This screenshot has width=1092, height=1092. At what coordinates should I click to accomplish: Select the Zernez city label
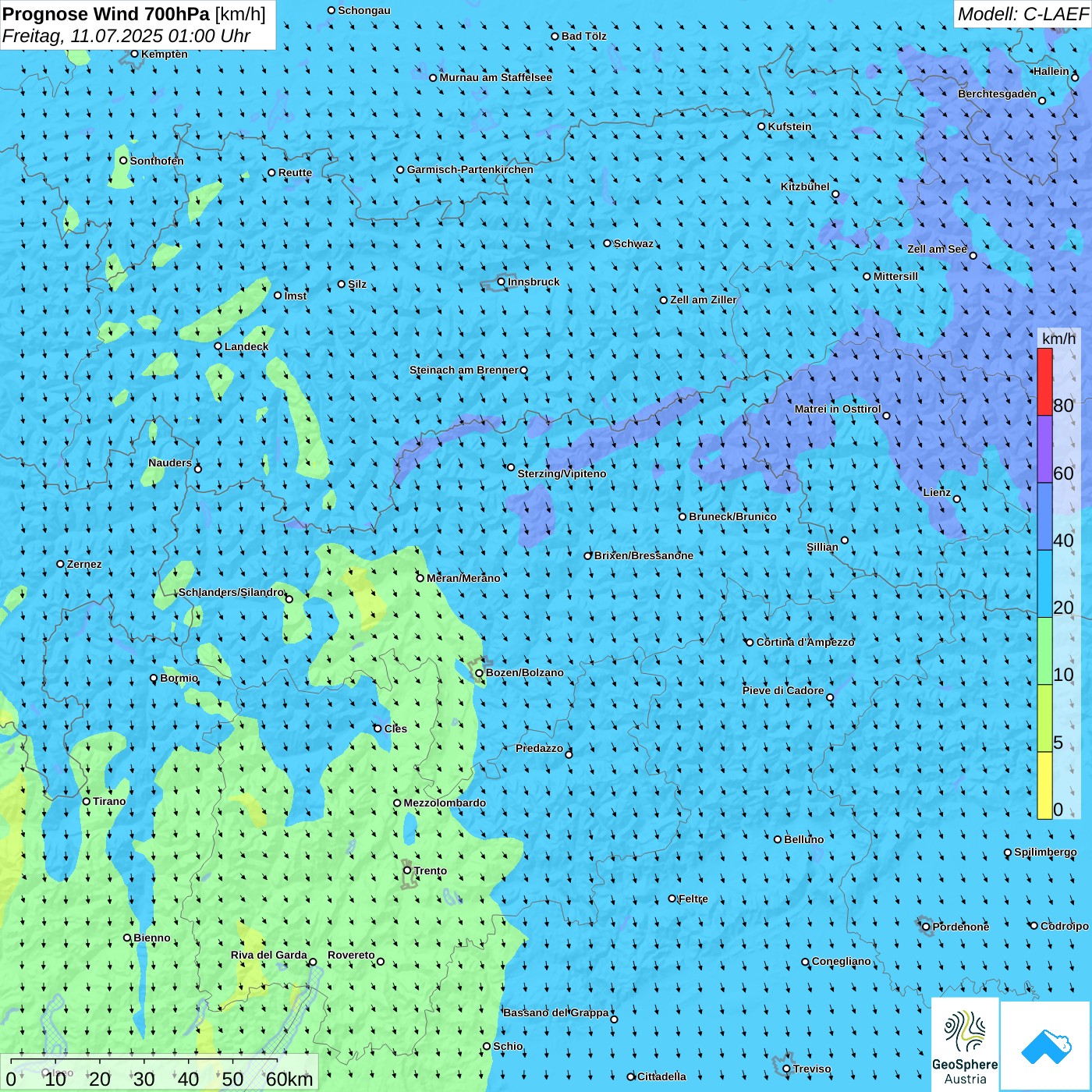(x=84, y=564)
